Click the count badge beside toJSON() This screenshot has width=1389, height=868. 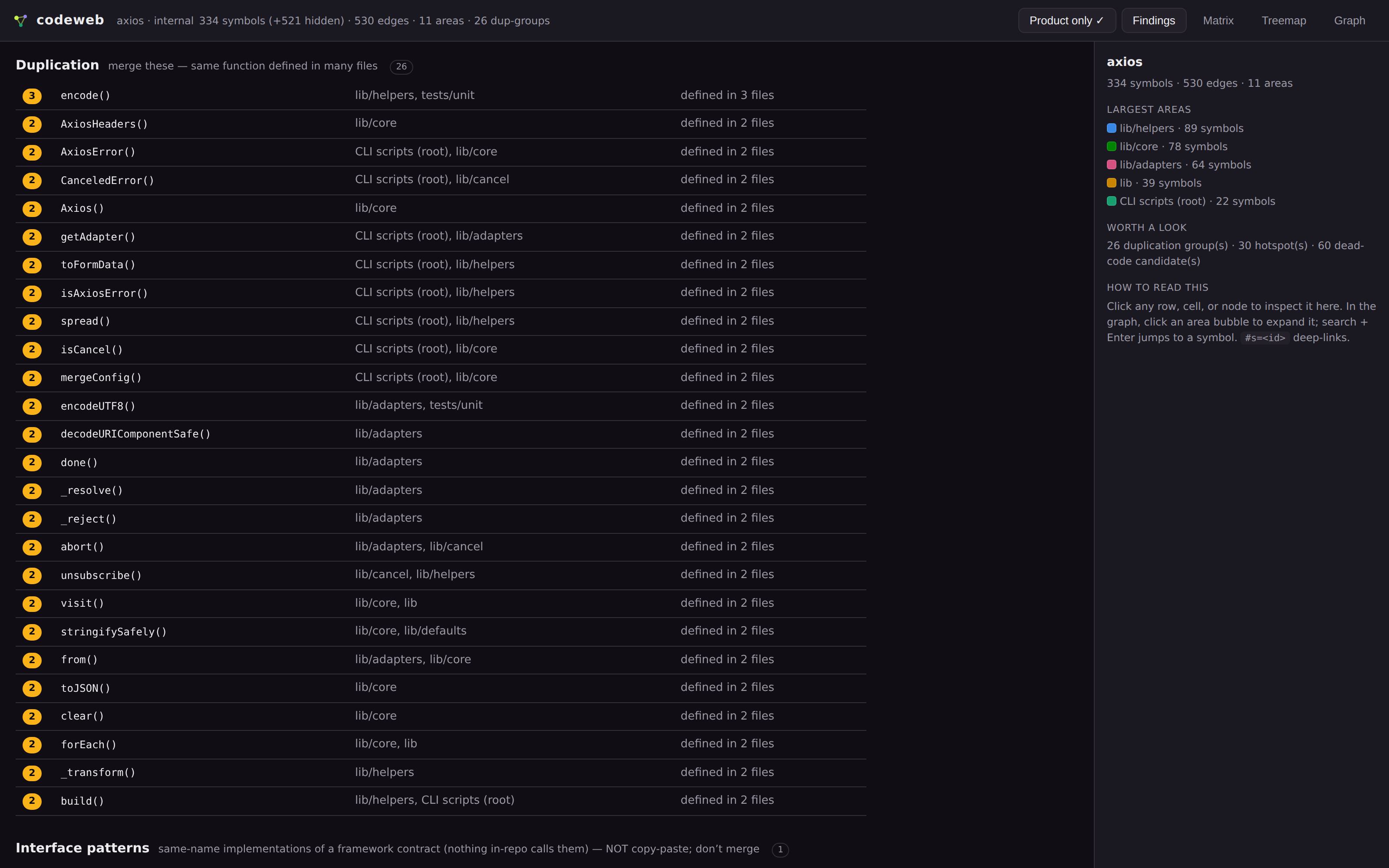(x=32, y=688)
